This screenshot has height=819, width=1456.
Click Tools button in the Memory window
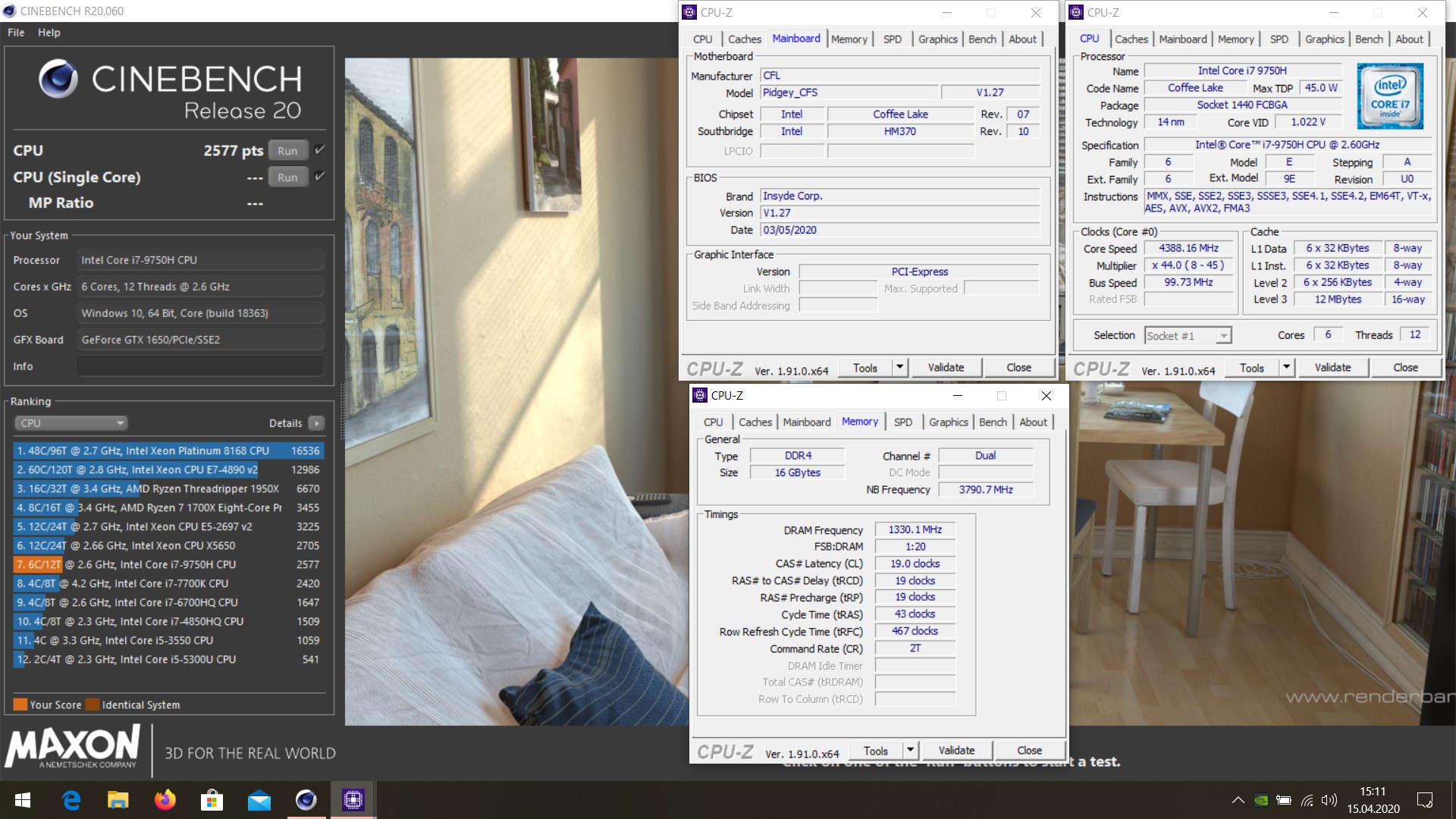pos(876,750)
